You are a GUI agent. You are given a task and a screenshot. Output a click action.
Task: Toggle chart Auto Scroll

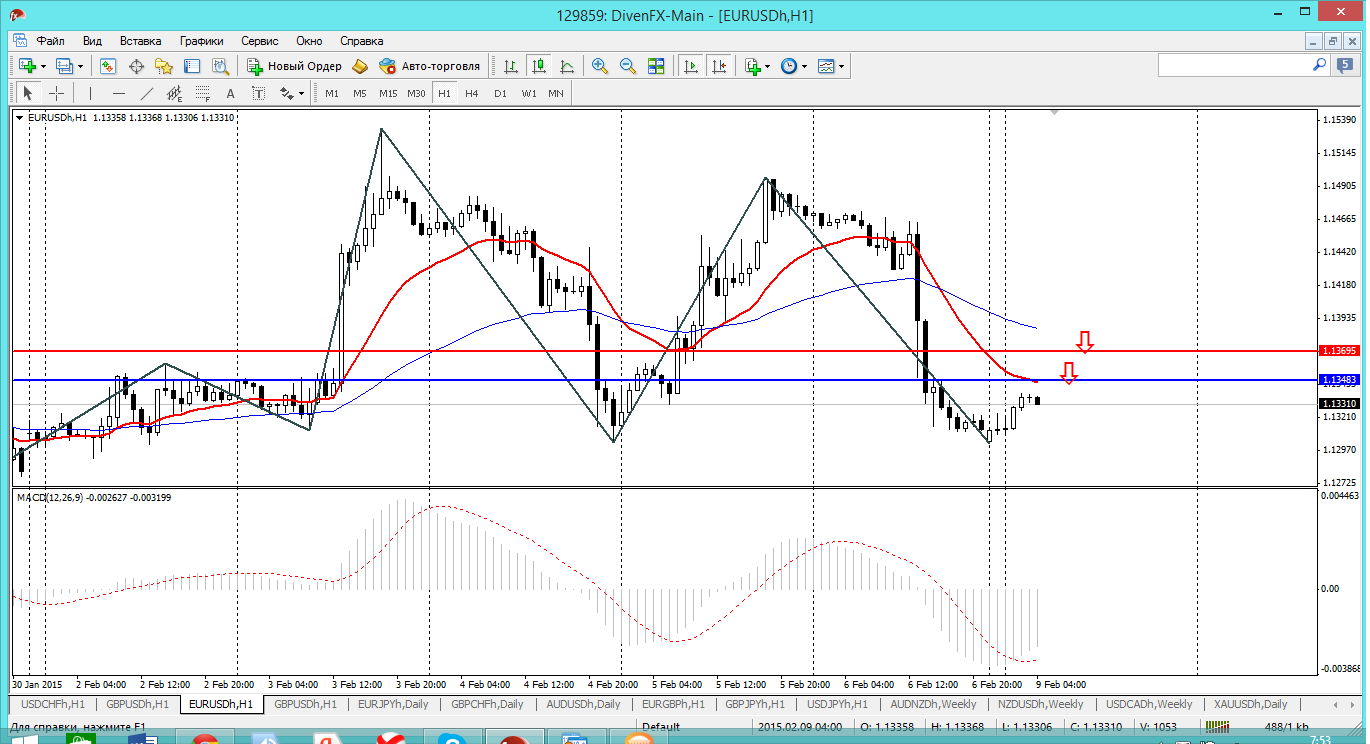690,66
